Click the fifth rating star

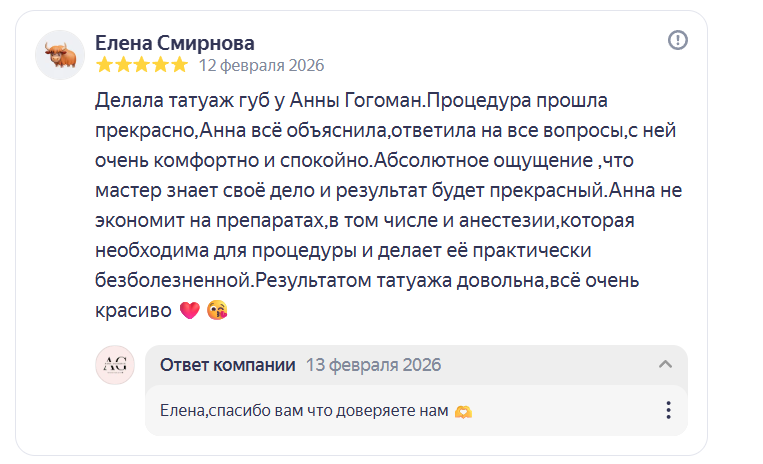[179, 65]
